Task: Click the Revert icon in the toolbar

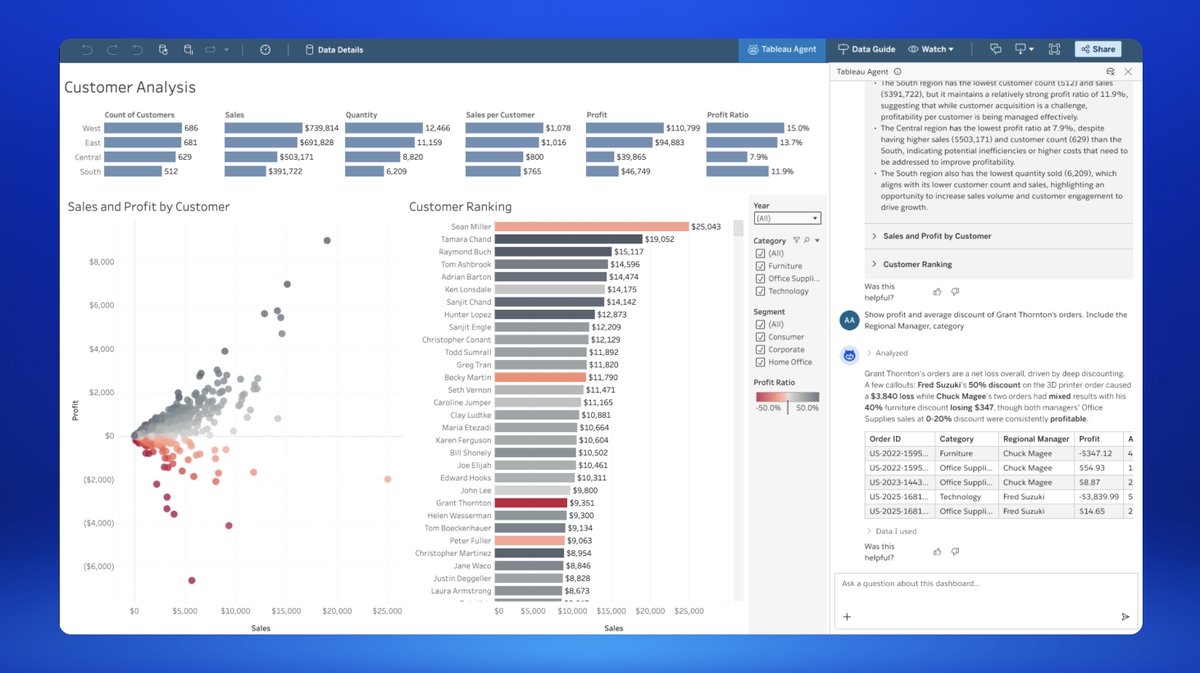Action: pyautogui.click(x=137, y=49)
